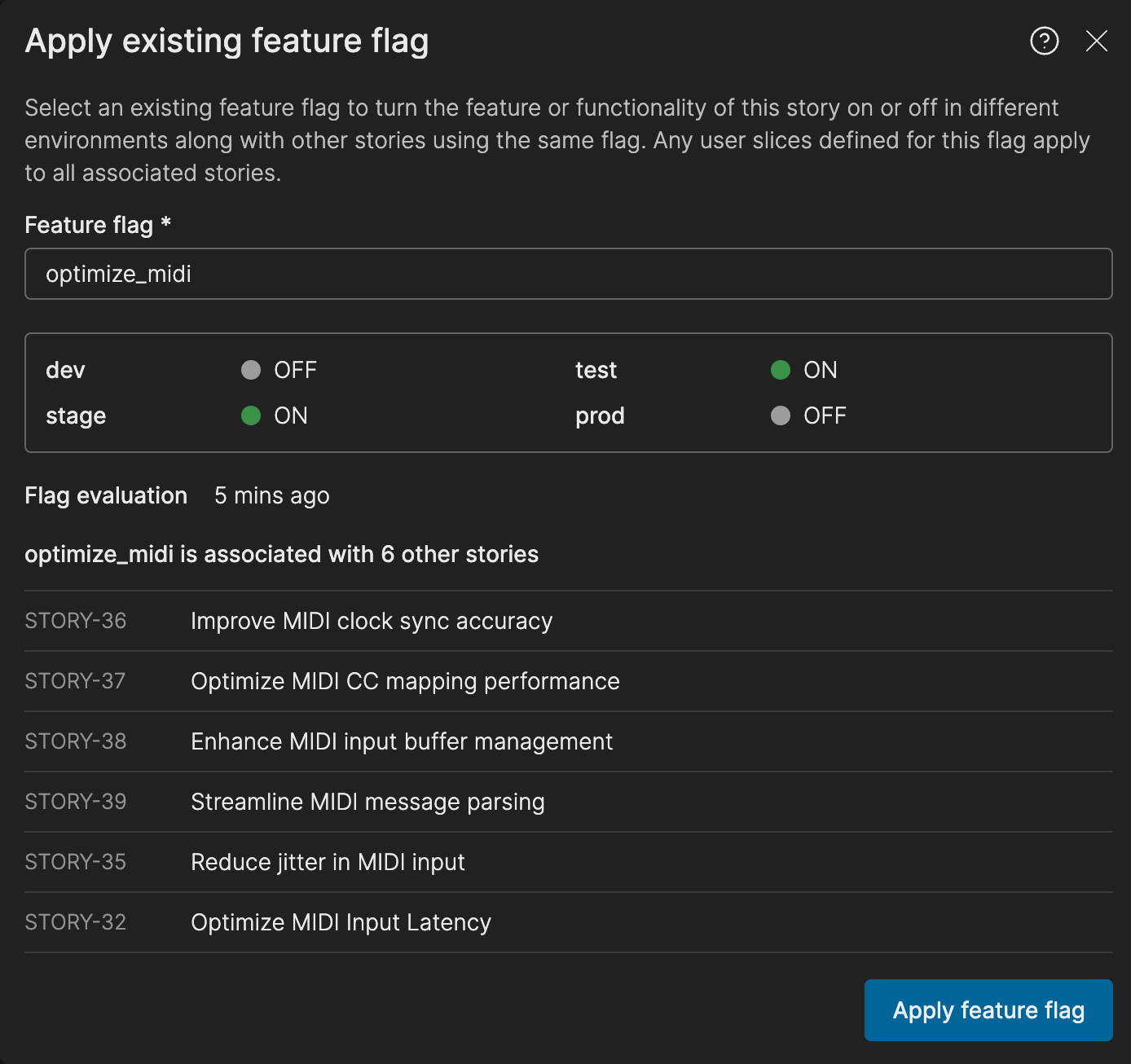Screen dimensions: 1131x1064
Task: Open the help icon in dialog header
Action: pyautogui.click(x=1044, y=41)
